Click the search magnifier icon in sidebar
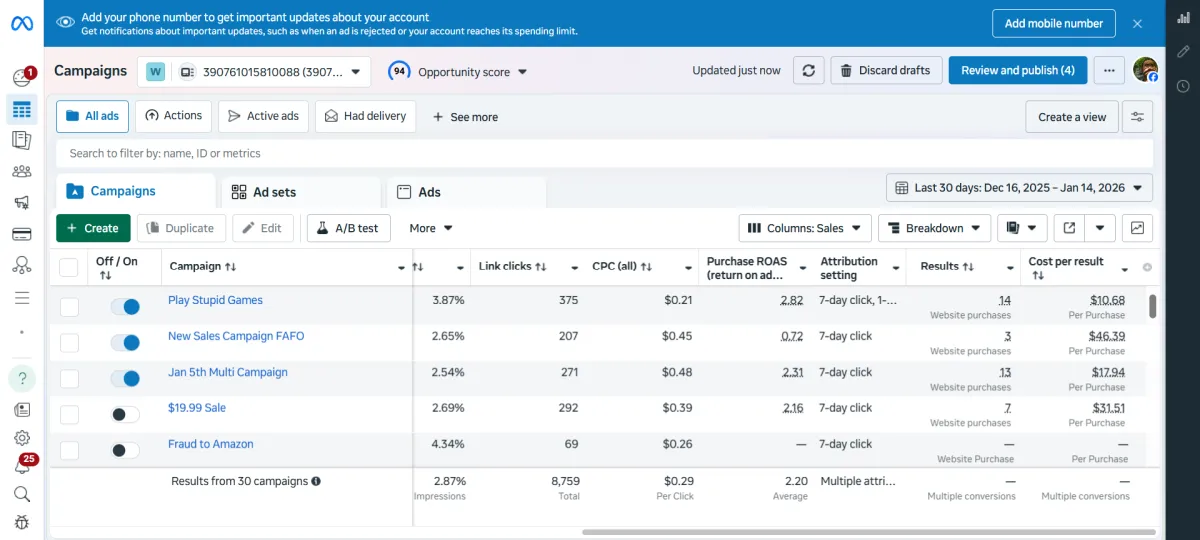This screenshot has height=540, width=1200. point(21,494)
